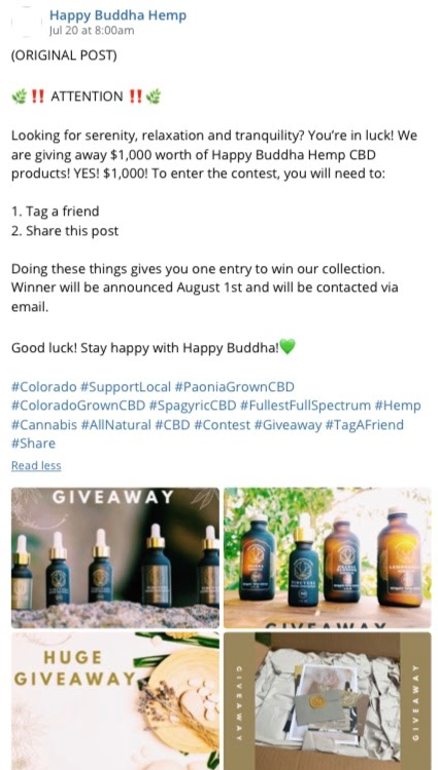438x770 pixels.
Task: View the amber bottles outdoor photo
Action: click(328, 557)
